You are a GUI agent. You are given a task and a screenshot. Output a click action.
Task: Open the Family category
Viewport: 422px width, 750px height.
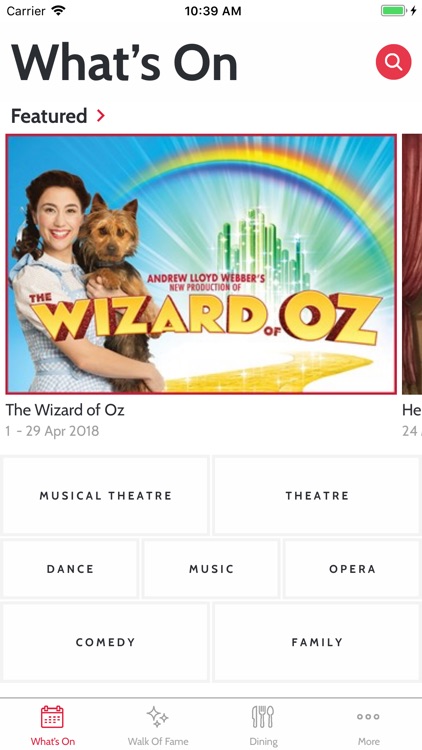coord(317,642)
